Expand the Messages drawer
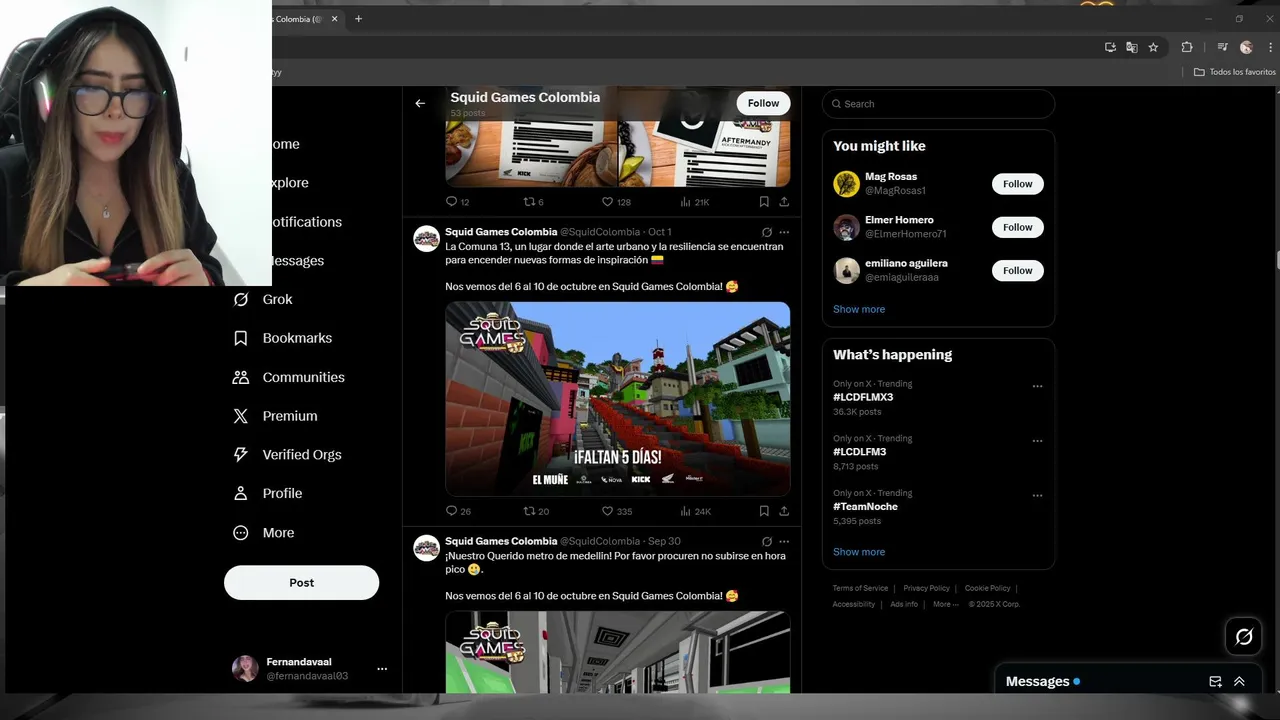The width and height of the screenshot is (1280, 720). (1239, 682)
